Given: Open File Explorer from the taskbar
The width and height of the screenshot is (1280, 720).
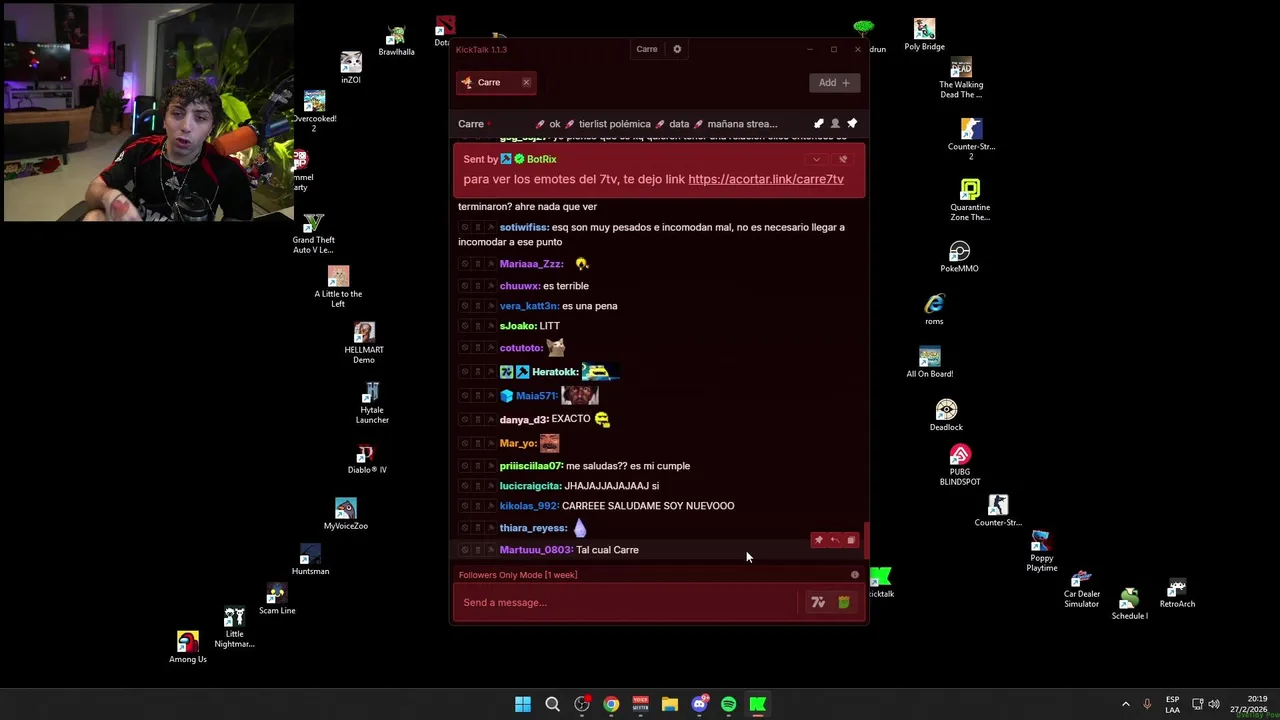Looking at the screenshot, I should coord(670,704).
